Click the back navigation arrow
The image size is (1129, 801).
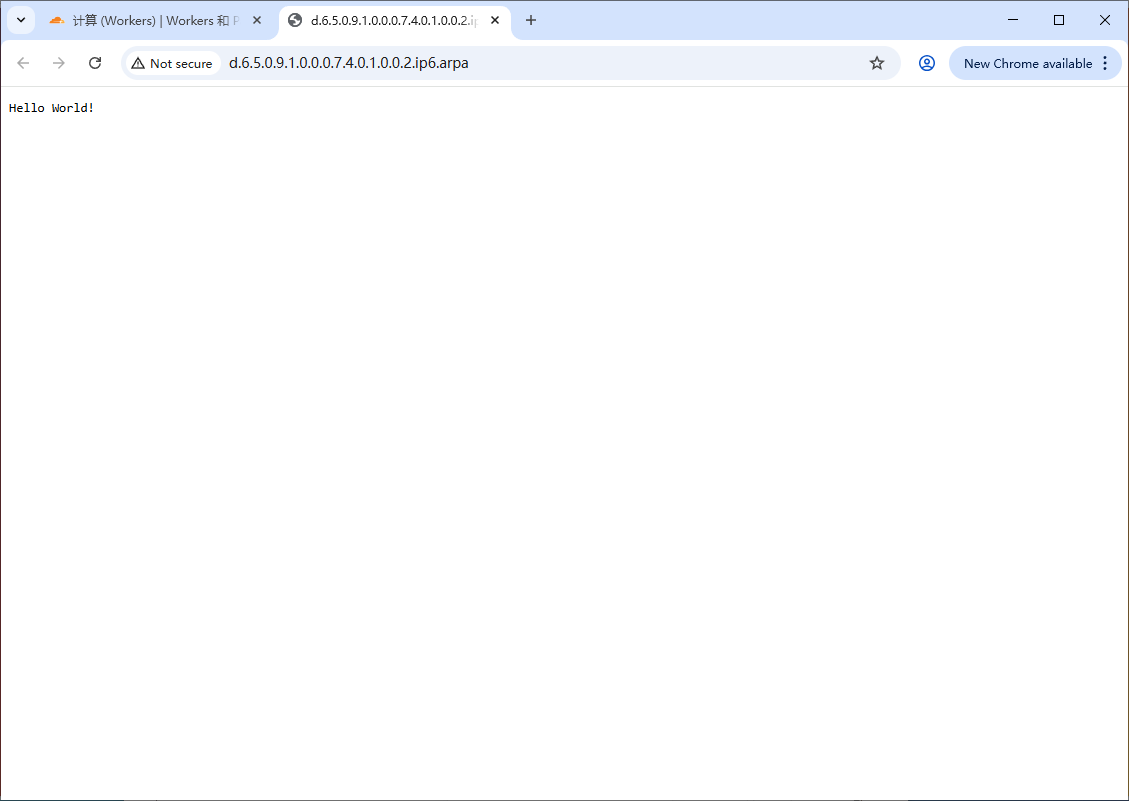(x=23, y=63)
